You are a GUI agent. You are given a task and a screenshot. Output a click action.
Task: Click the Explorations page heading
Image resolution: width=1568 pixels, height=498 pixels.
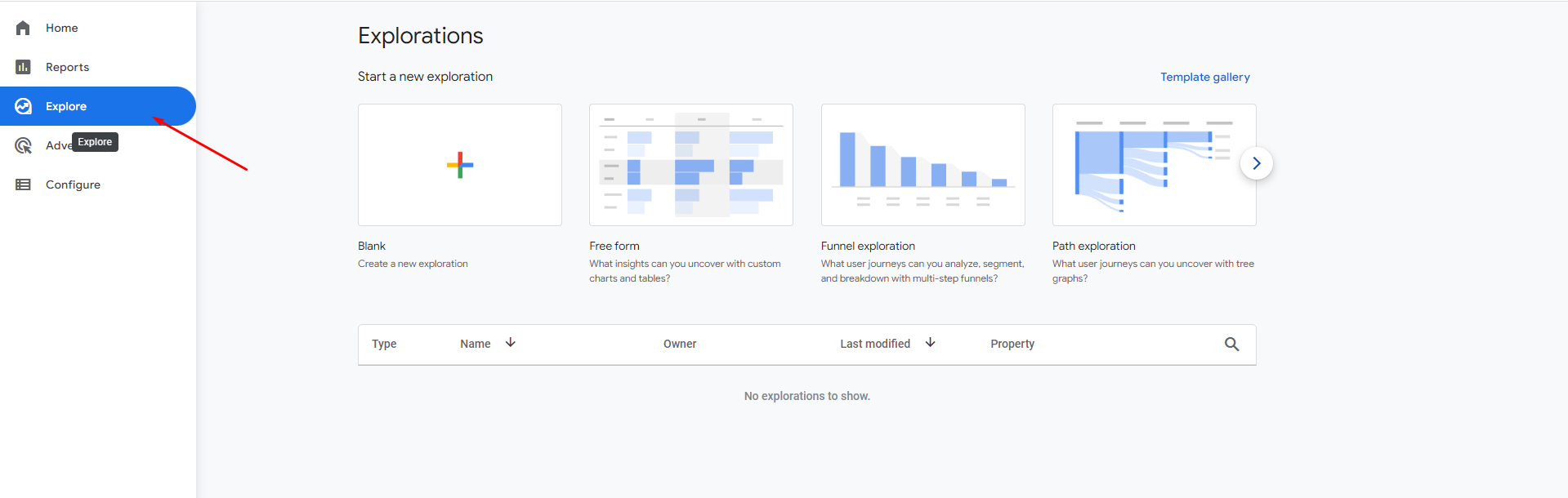421,36
